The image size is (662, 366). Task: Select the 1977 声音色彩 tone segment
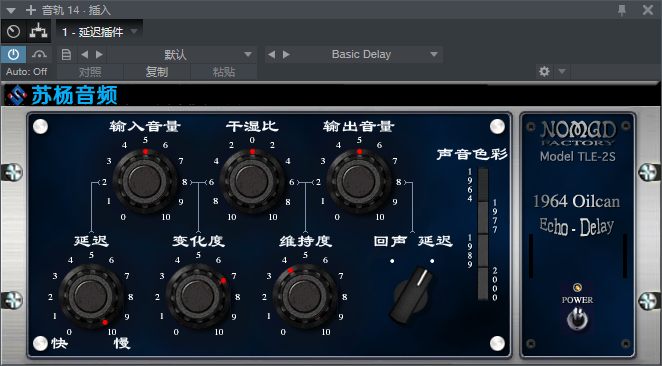pos(483,217)
